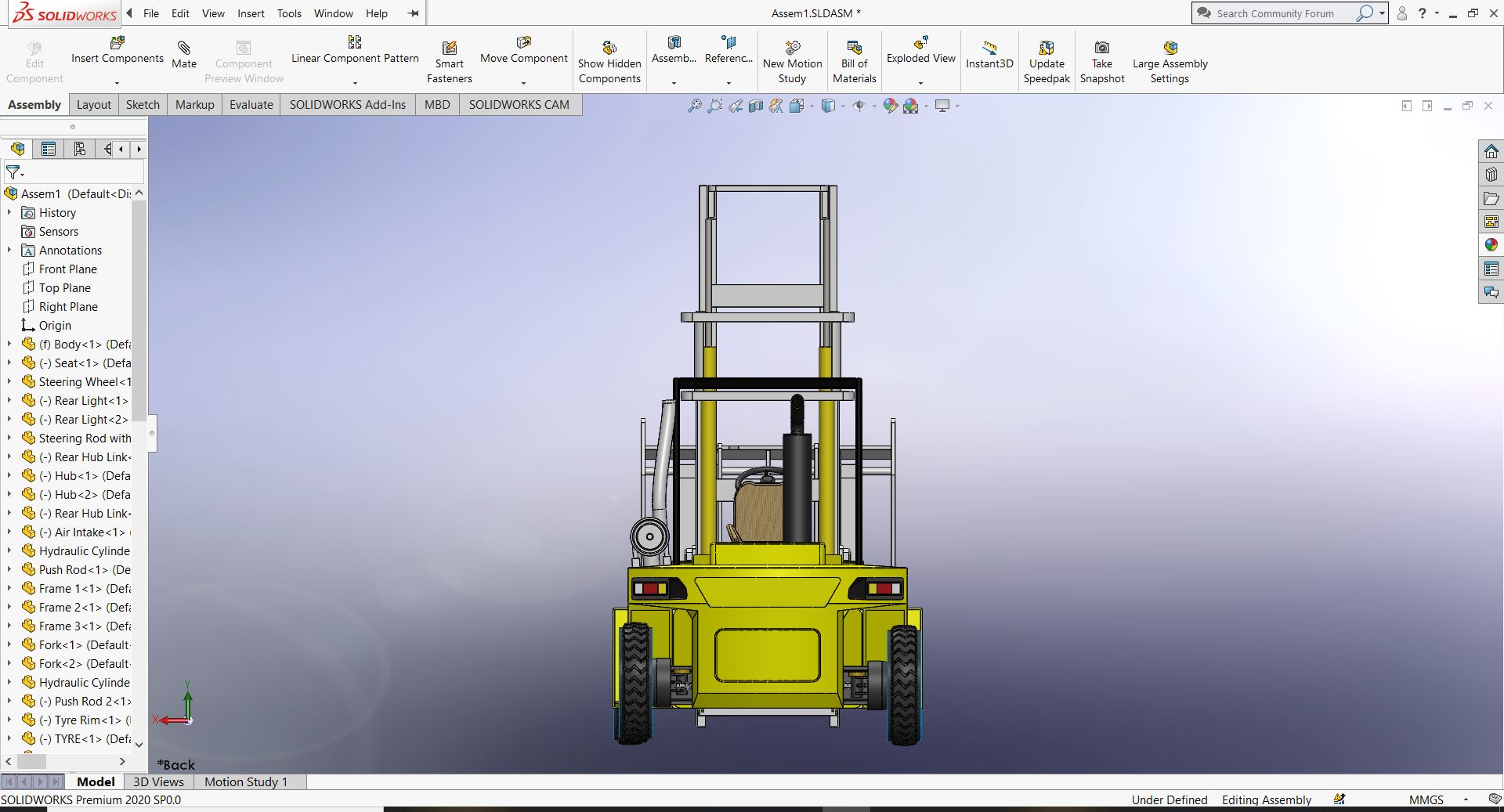Viewport: 1504px width, 812px height.
Task: Click Bill of Materials icon
Action: 854,49
